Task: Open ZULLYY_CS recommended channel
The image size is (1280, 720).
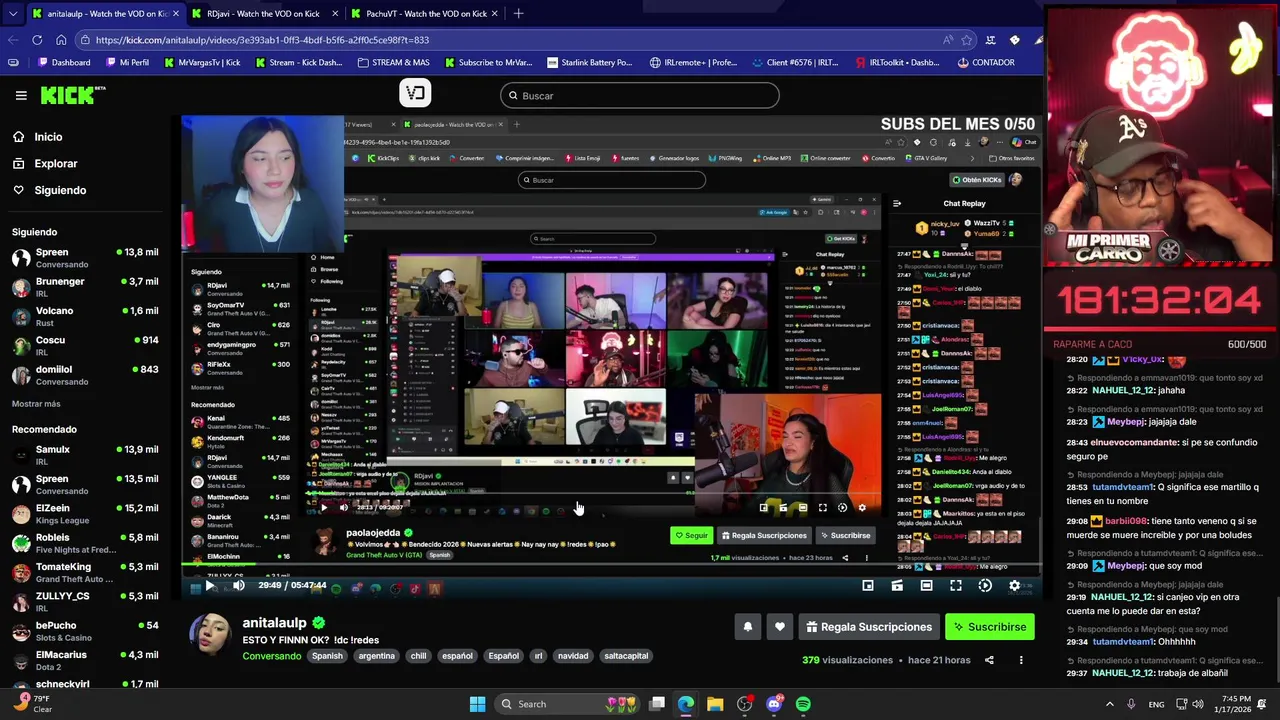Action: (85, 601)
